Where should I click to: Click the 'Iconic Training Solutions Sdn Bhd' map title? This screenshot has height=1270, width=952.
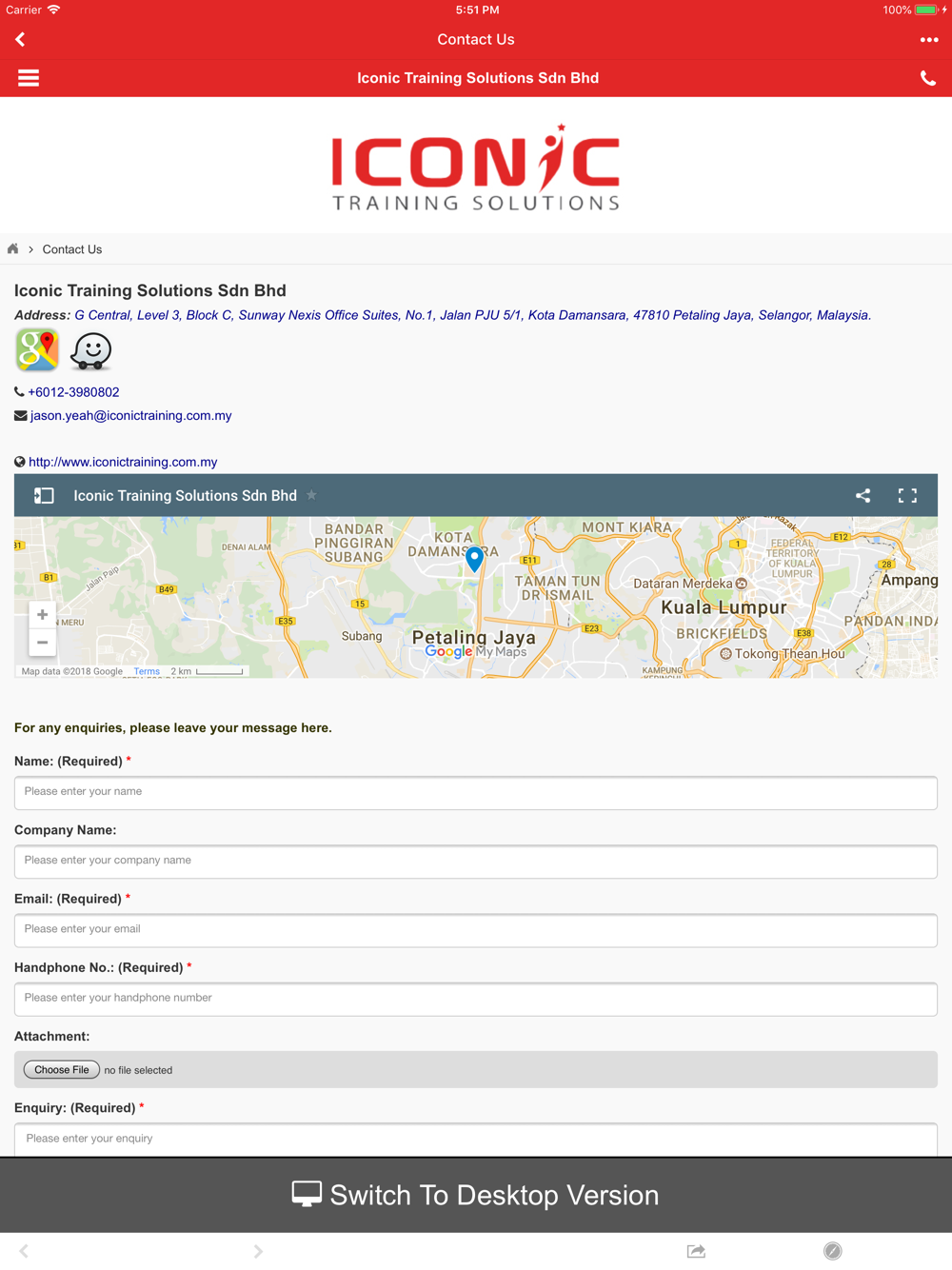point(186,496)
